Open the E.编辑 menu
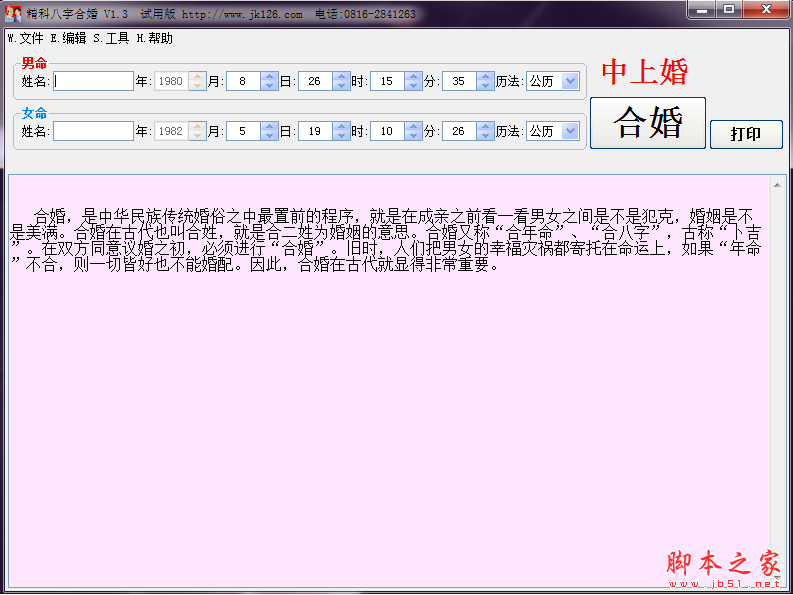 68,38
